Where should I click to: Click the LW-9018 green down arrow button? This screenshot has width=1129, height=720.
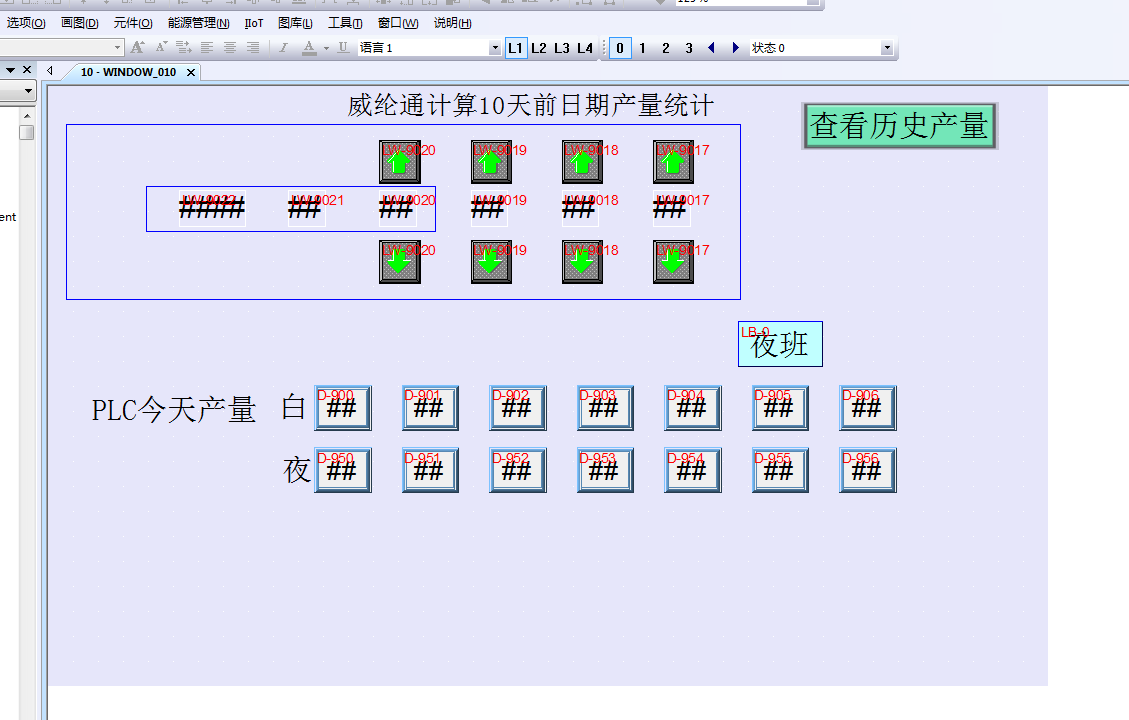click(x=583, y=262)
